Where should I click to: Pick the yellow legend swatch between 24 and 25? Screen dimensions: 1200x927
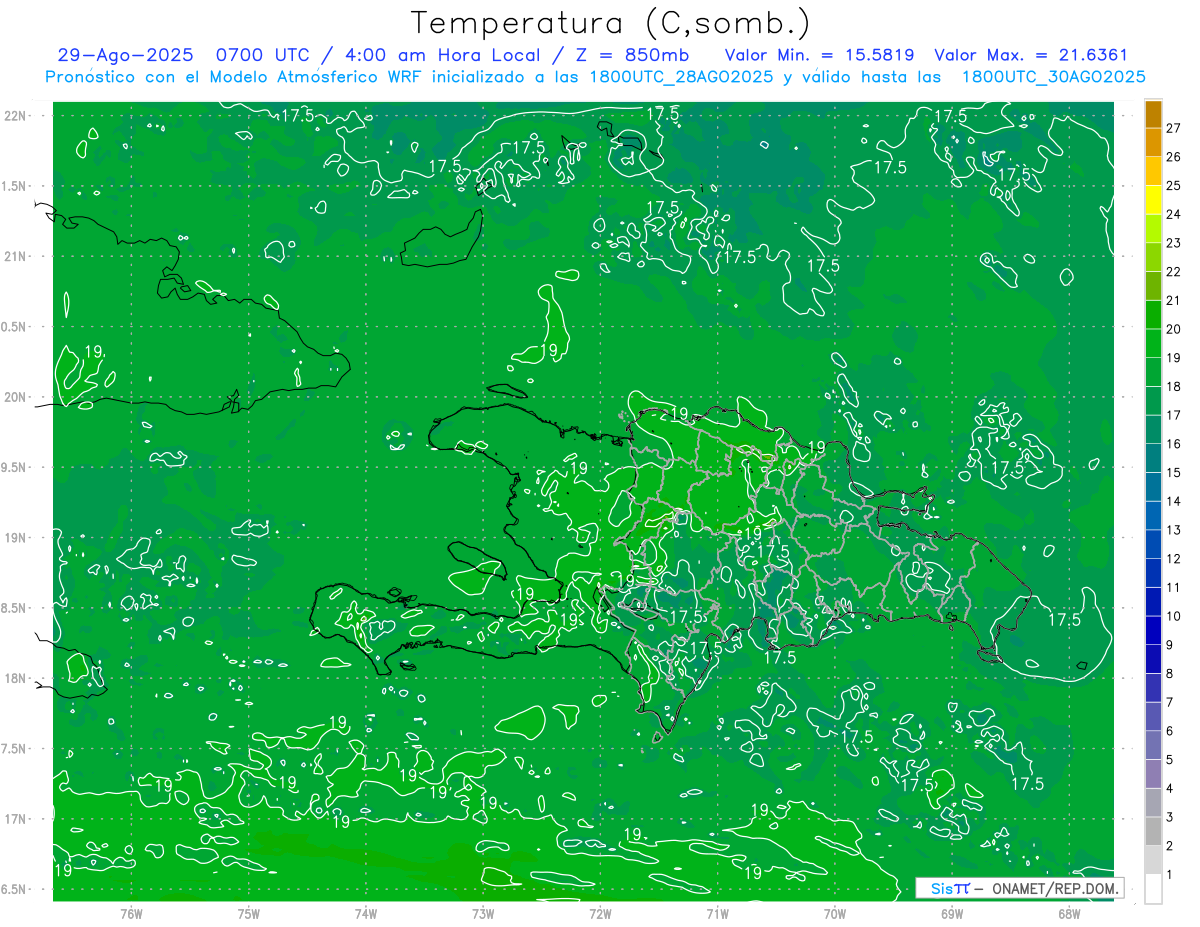(1153, 200)
